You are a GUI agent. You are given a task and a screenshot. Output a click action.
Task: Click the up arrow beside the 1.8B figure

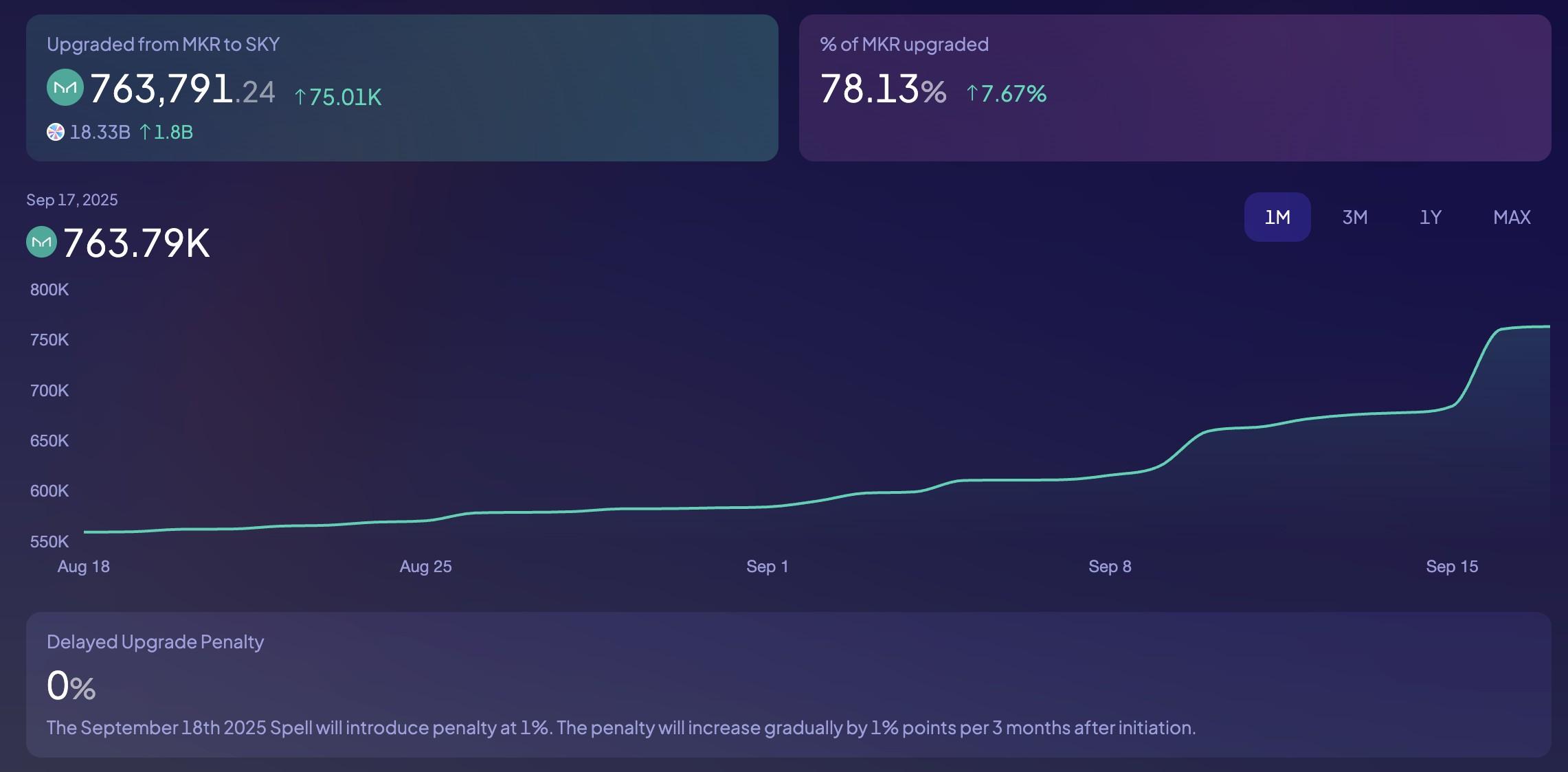146,131
